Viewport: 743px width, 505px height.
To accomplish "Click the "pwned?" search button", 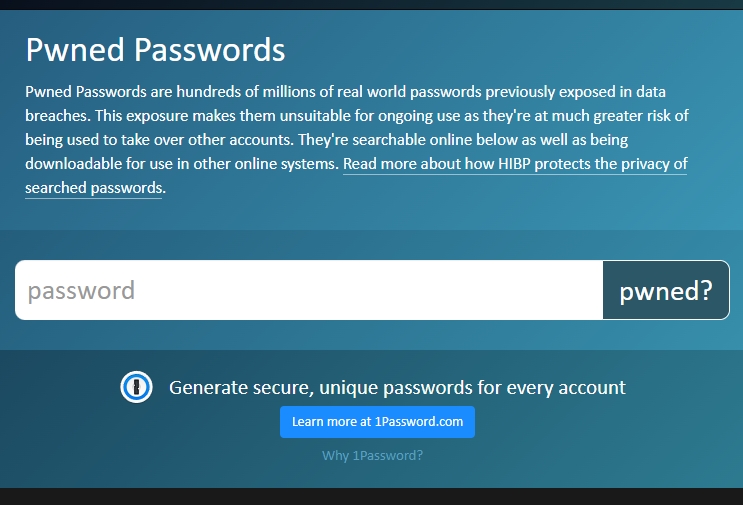I will pos(666,290).
